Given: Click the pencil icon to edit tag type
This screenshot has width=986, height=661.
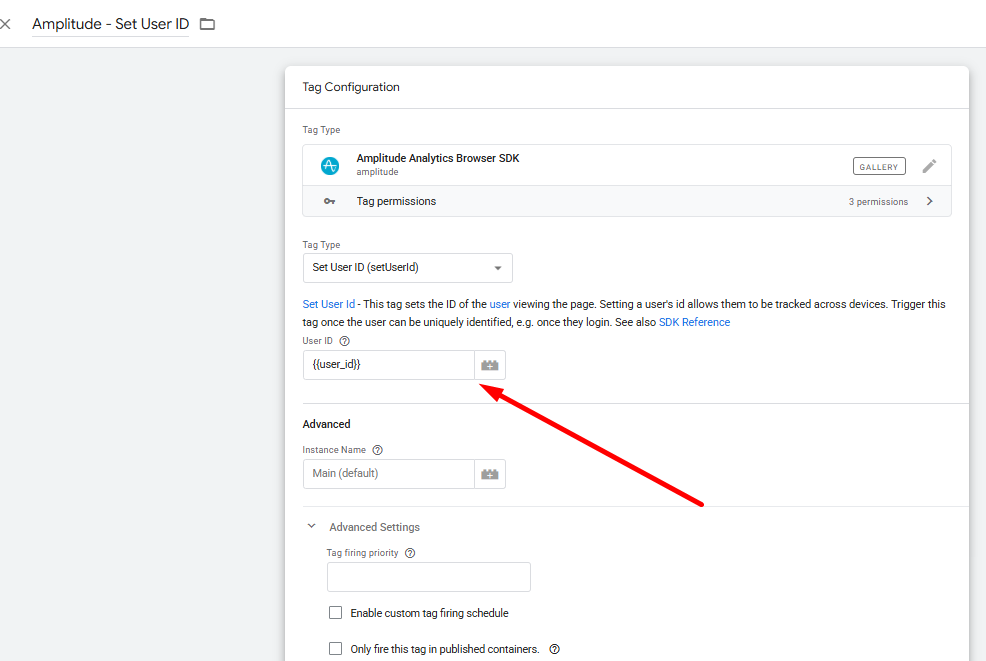Looking at the screenshot, I should [929, 166].
